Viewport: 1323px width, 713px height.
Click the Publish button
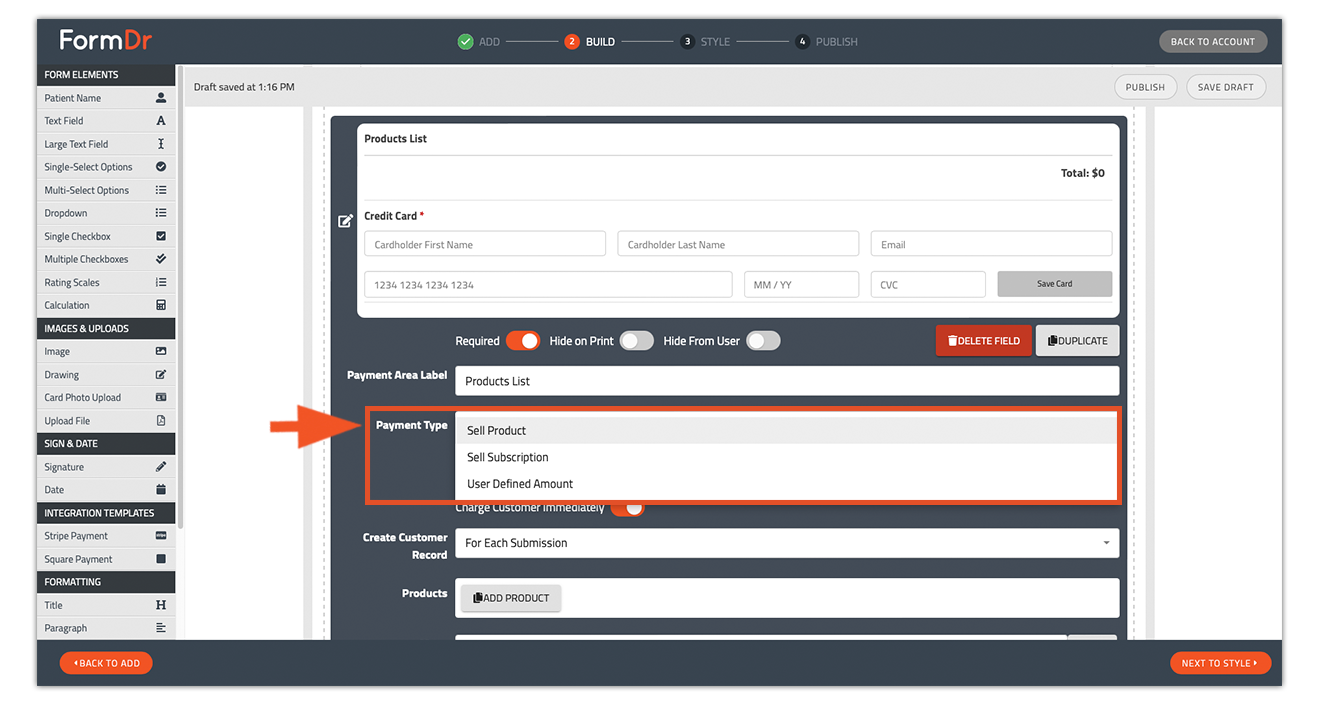click(x=1145, y=87)
